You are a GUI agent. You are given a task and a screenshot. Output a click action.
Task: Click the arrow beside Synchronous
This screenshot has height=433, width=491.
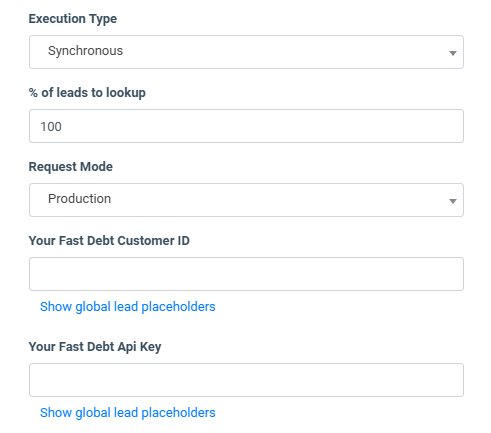coord(452,53)
